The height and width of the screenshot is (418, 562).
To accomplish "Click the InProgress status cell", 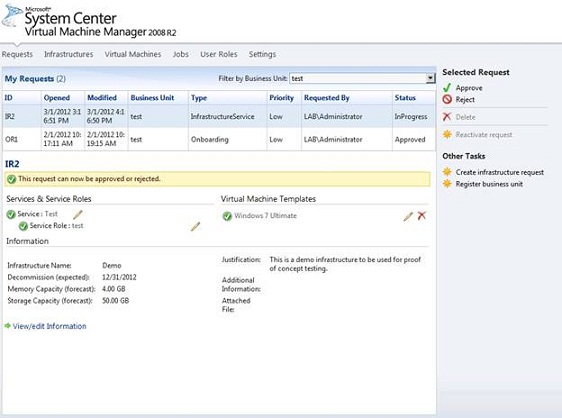I will point(411,117).
